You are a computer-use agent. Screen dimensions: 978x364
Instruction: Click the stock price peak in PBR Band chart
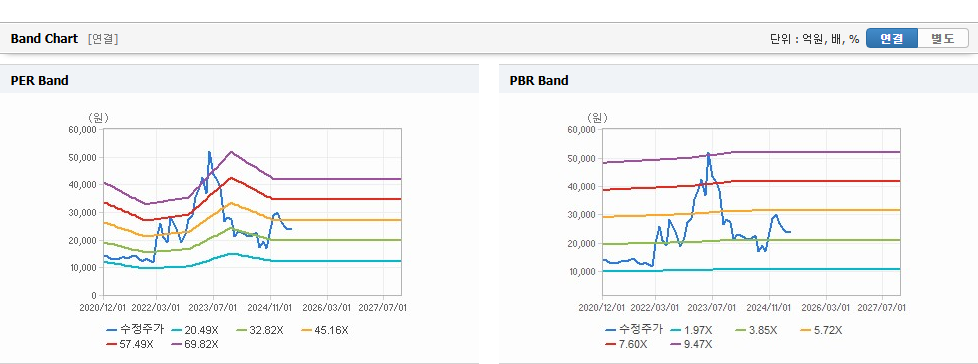708,153
